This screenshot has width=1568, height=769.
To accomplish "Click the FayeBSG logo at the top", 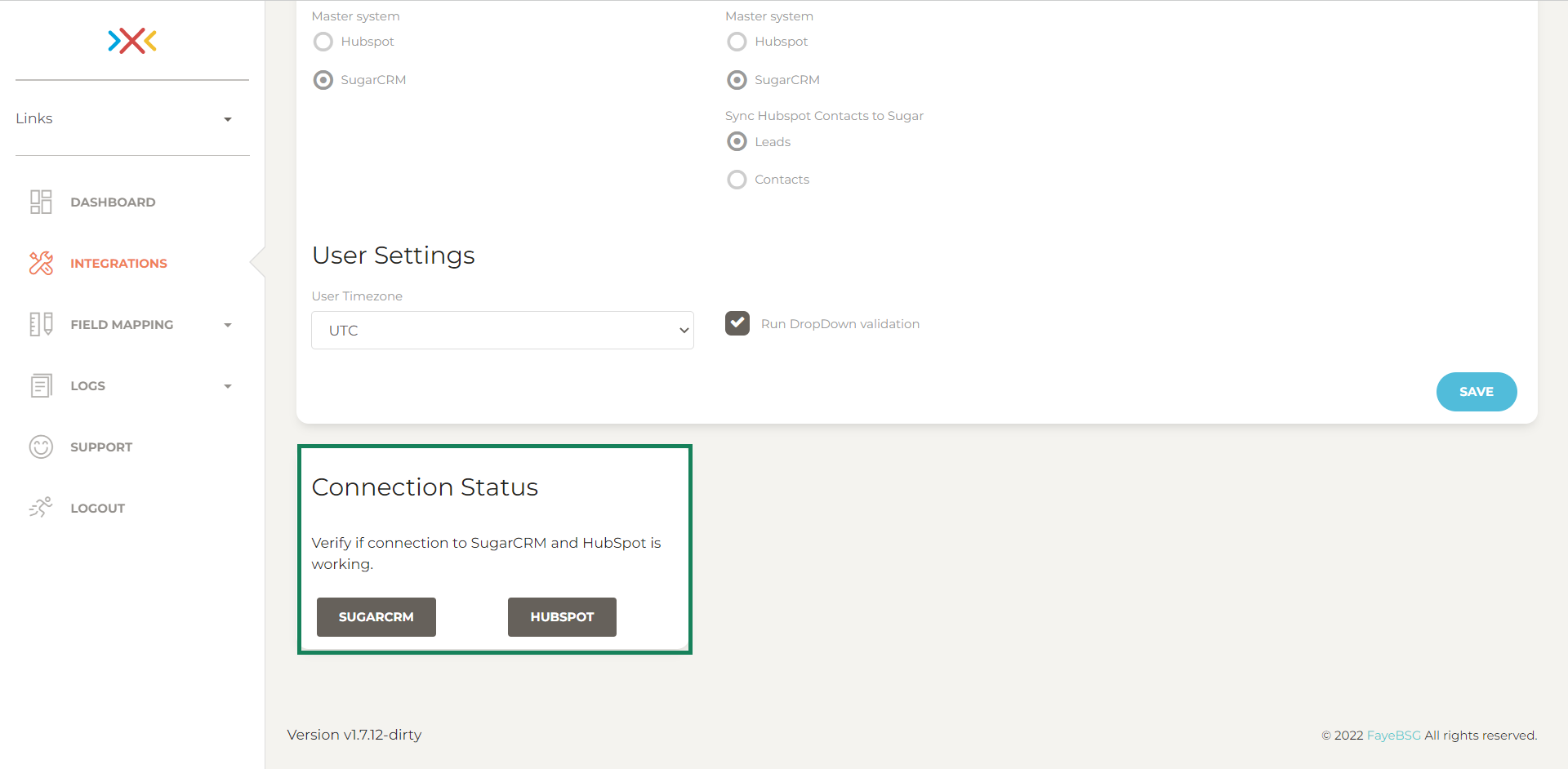I will [131, 41].
